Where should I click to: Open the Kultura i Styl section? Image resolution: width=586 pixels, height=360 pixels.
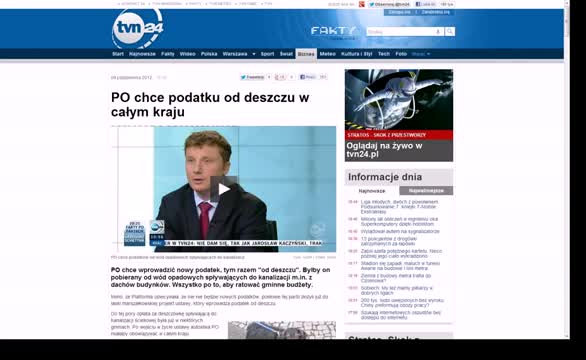(x=357, y=54)
